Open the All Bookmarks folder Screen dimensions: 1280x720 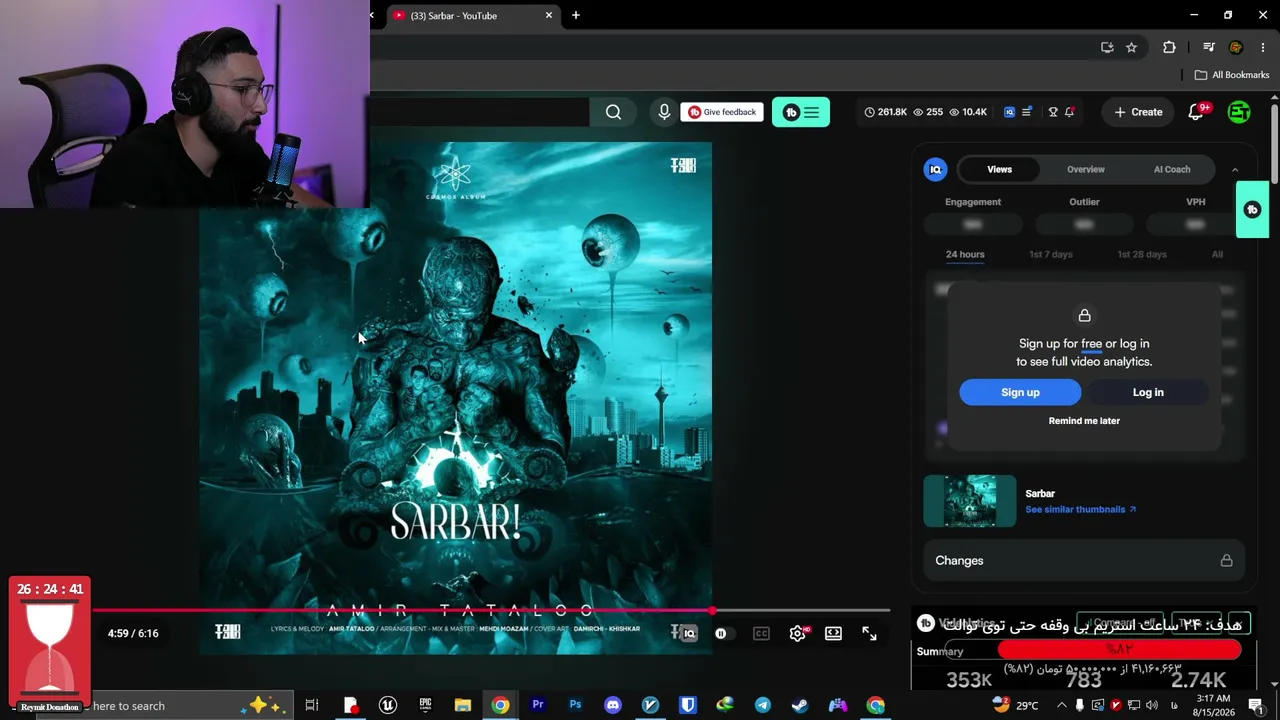click(1232, 75)
